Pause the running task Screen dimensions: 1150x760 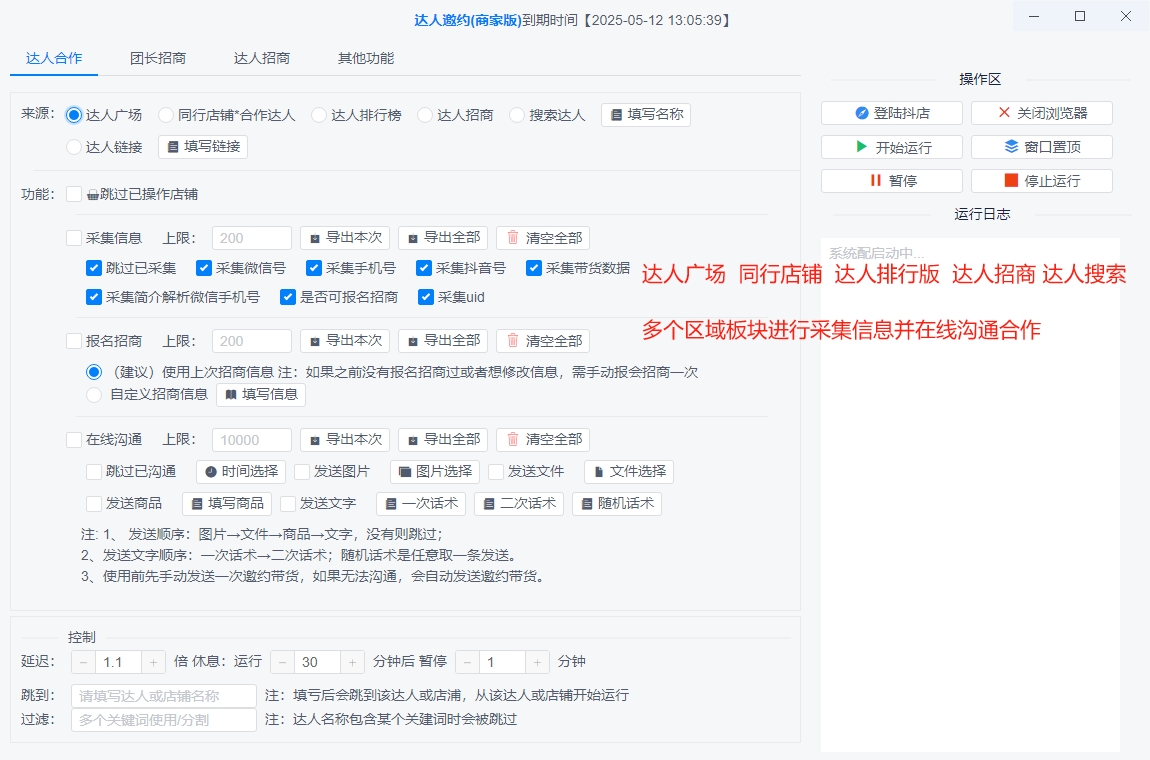[891, 180]
